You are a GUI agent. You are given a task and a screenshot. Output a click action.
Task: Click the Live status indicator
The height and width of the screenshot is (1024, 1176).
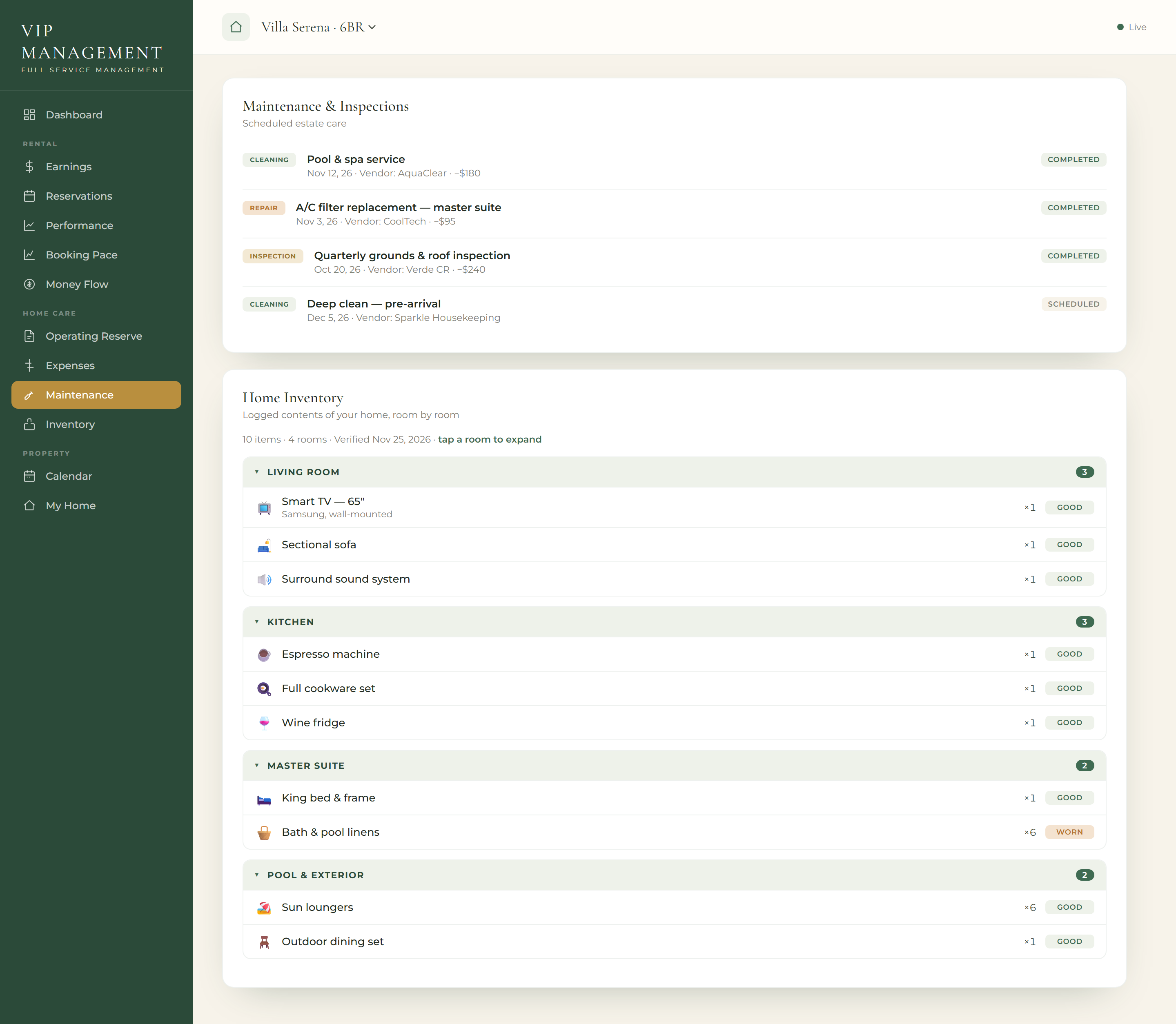[x=1131, y=27]
